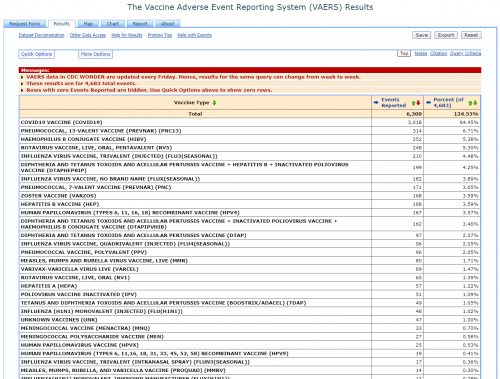
Task: Open Help for Results link
Action: pos(127,35)
